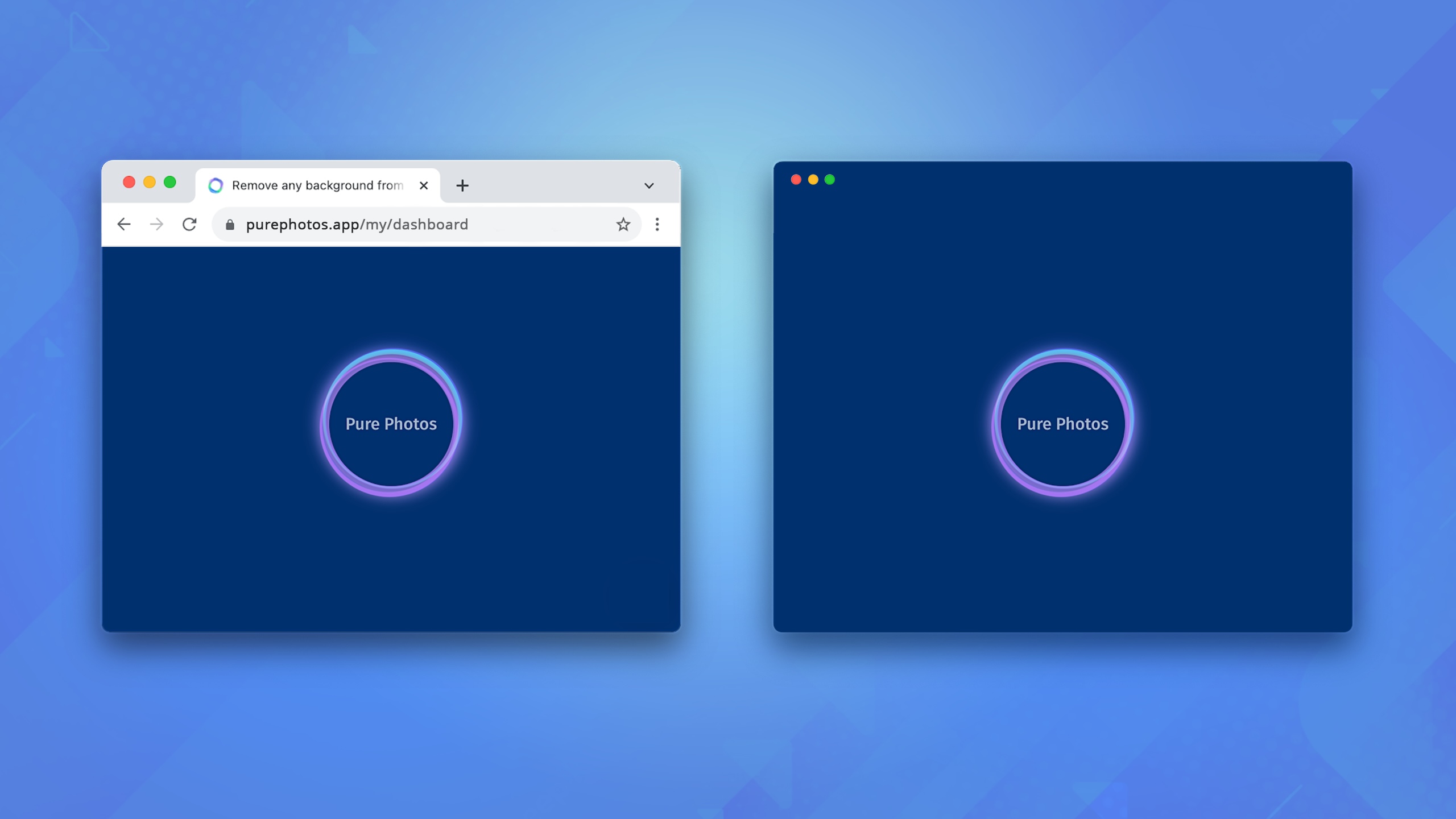
Task: Click the back navigation arrow
Action: (x=124, y=224)
